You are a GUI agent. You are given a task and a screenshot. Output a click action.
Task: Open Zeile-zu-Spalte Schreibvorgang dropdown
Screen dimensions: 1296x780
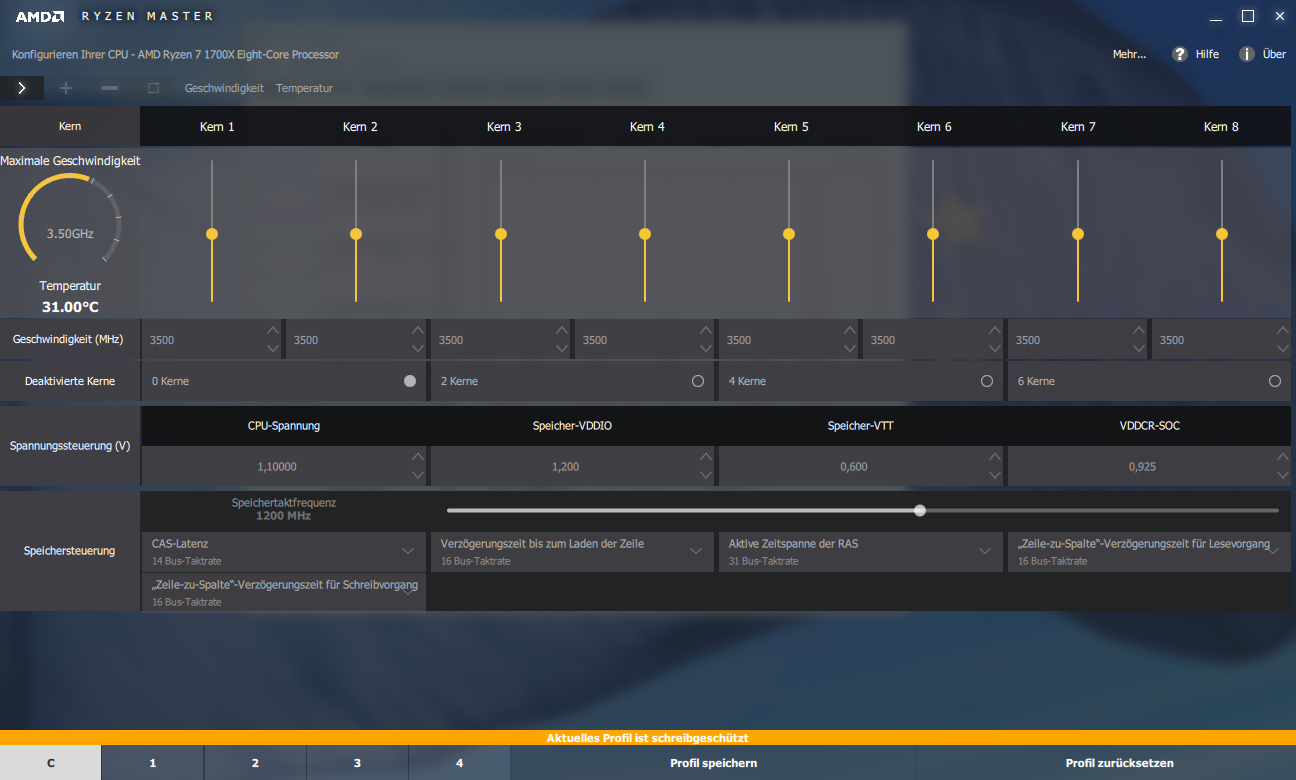284,592
